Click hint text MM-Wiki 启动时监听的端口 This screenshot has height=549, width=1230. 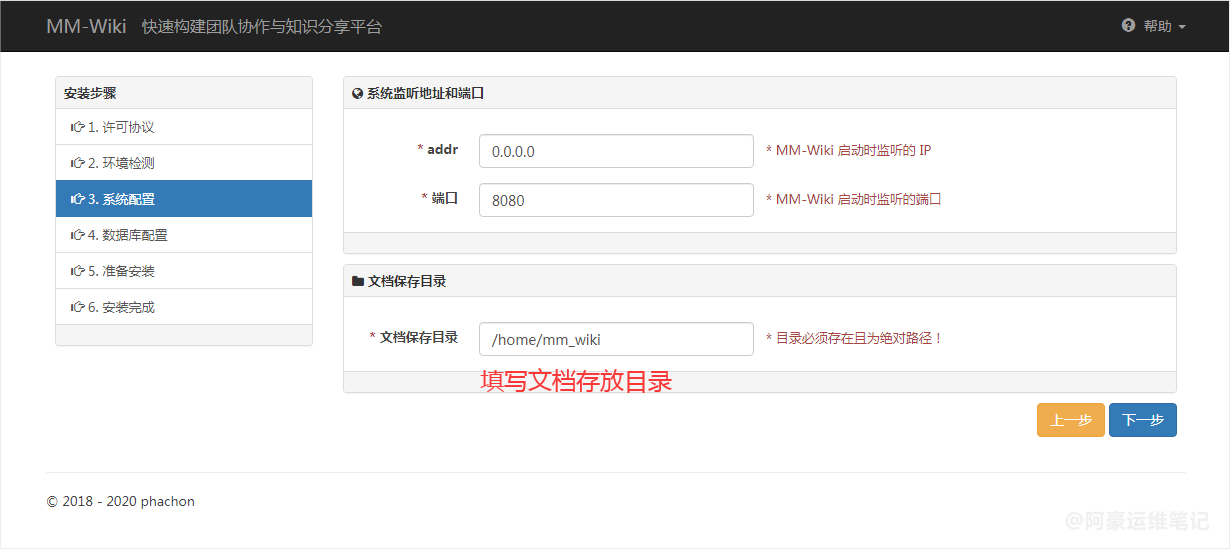(854, 199)
